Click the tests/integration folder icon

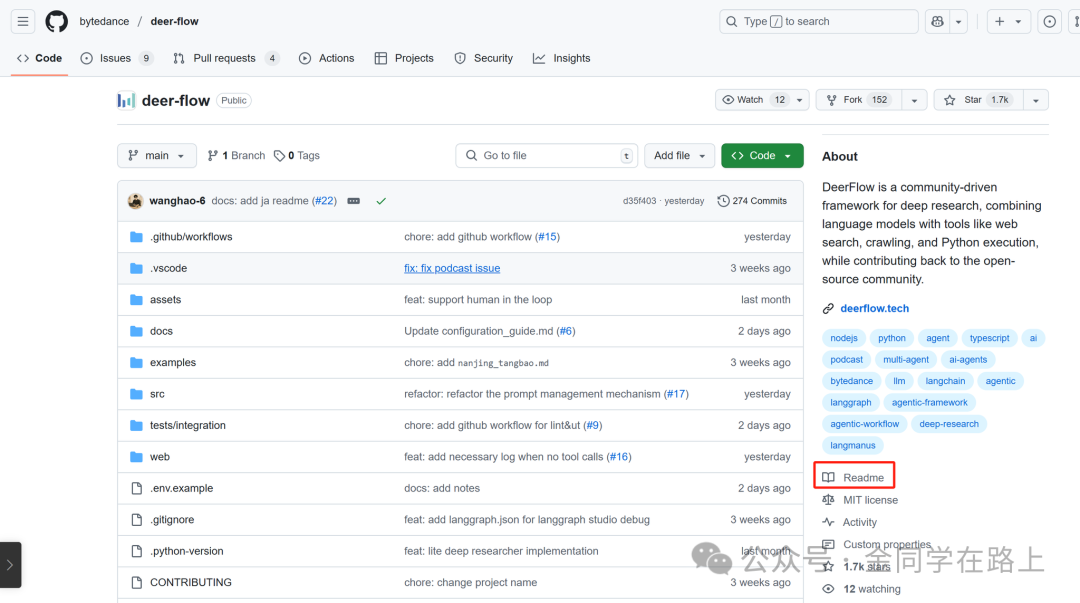[x=136, y=425]
